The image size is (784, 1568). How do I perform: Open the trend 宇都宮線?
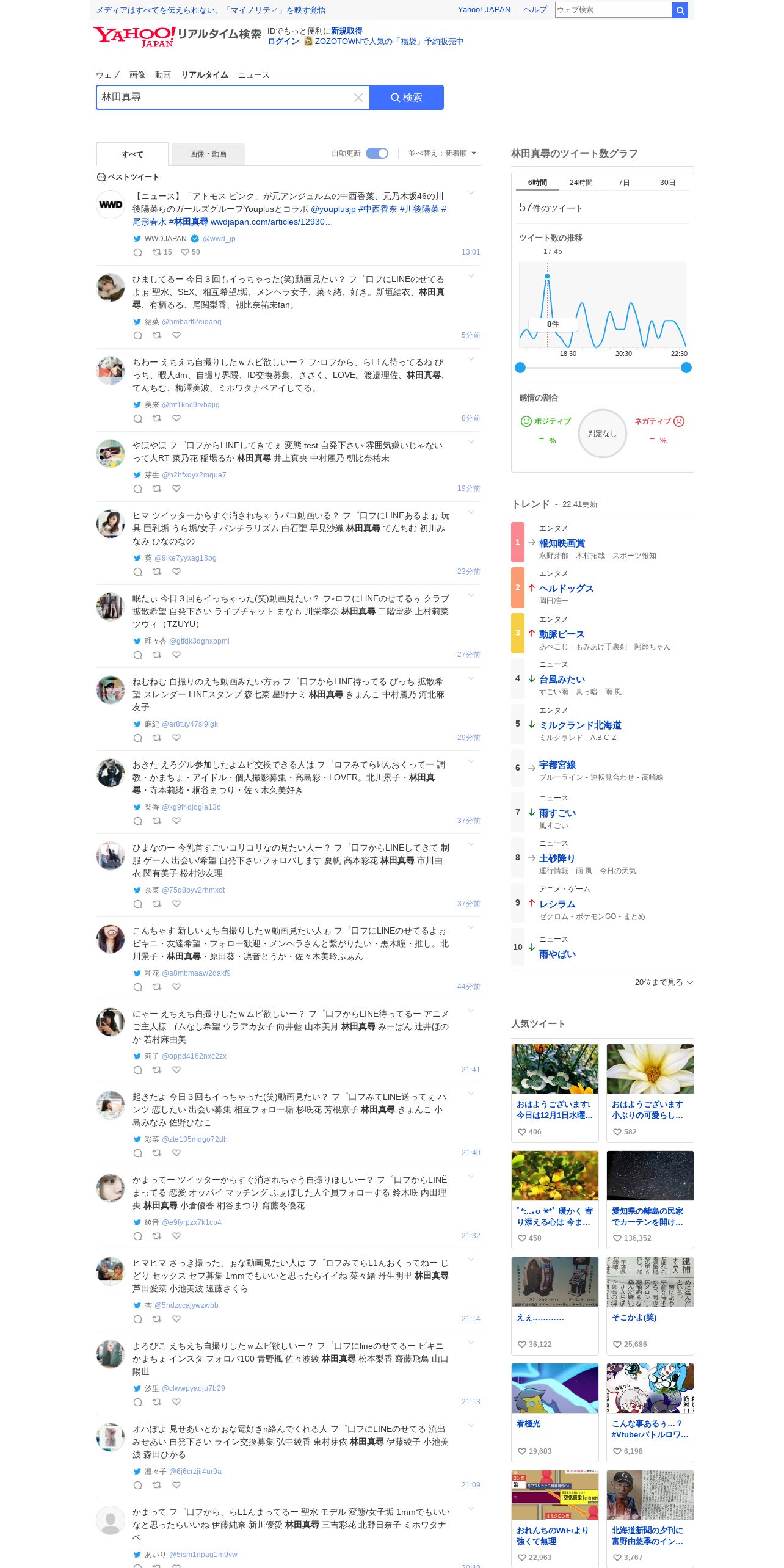(x=557, y=764)
